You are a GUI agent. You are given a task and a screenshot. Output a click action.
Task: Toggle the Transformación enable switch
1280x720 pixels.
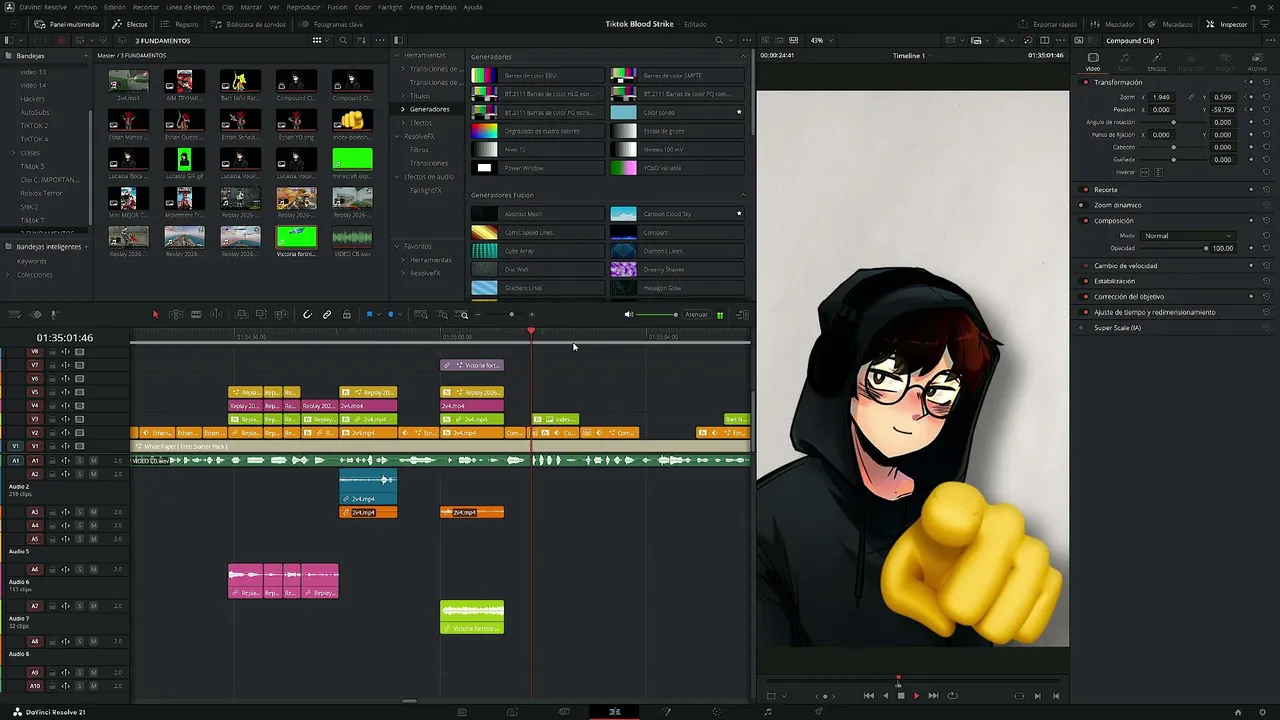pos(1085,82)
